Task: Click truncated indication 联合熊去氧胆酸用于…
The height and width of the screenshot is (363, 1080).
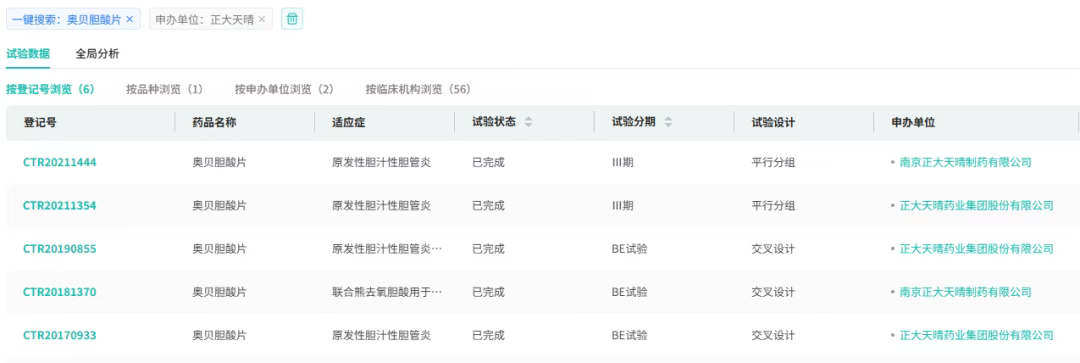Action: pyautogui.click(x=387, y=292)
